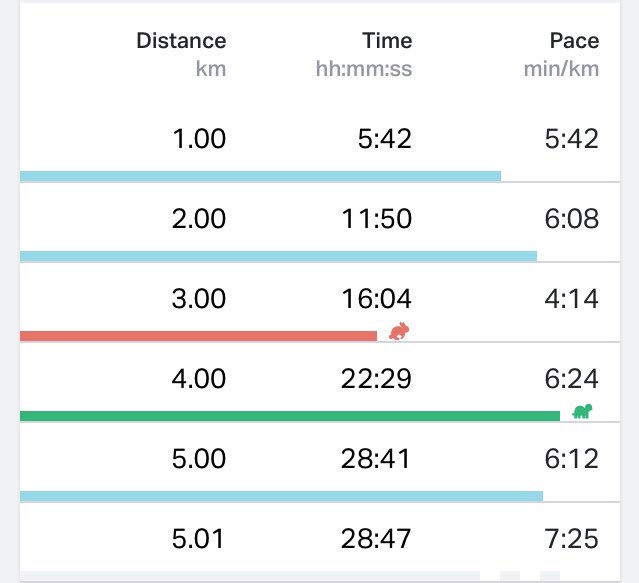
Task: Tap the 4:14 fastest pace value
Action: pyautogui.click(x=571, y=299)
